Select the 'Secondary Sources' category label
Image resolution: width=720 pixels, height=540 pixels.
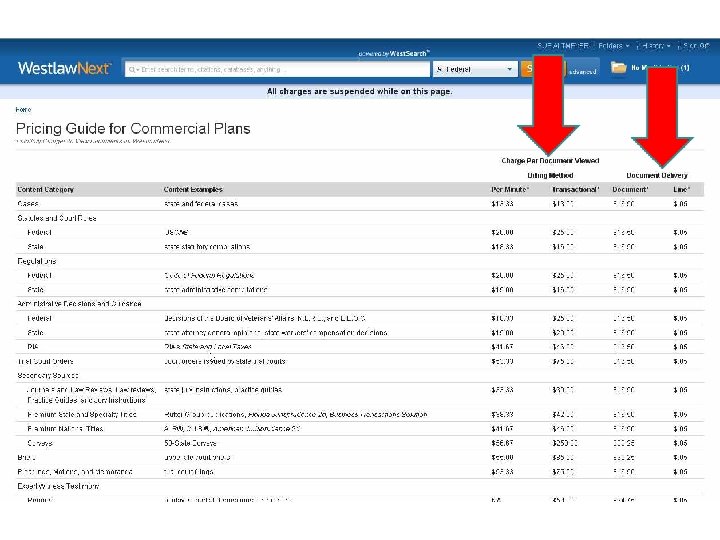point(48,376)
